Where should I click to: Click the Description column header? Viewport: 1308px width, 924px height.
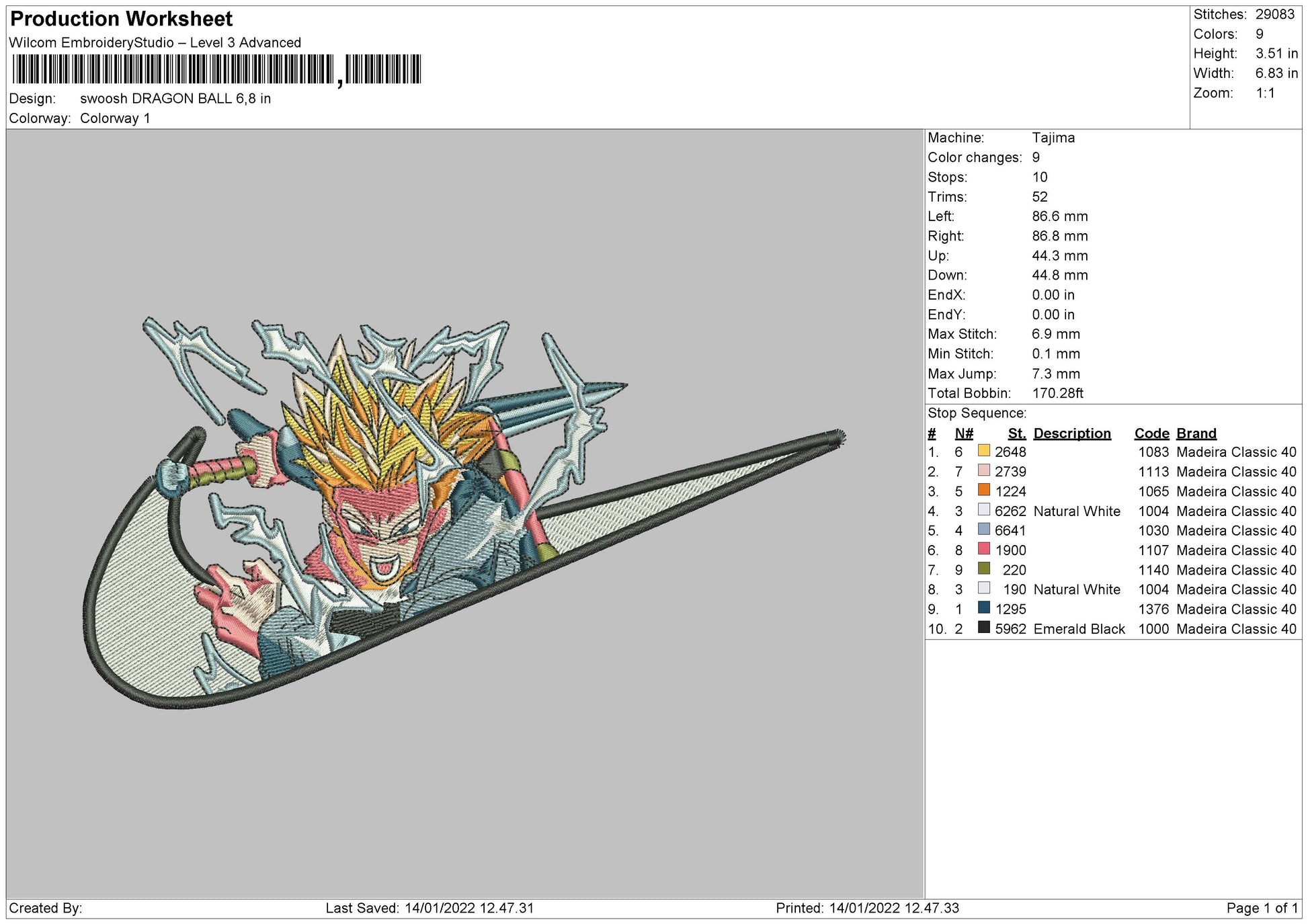[1071, 433]
